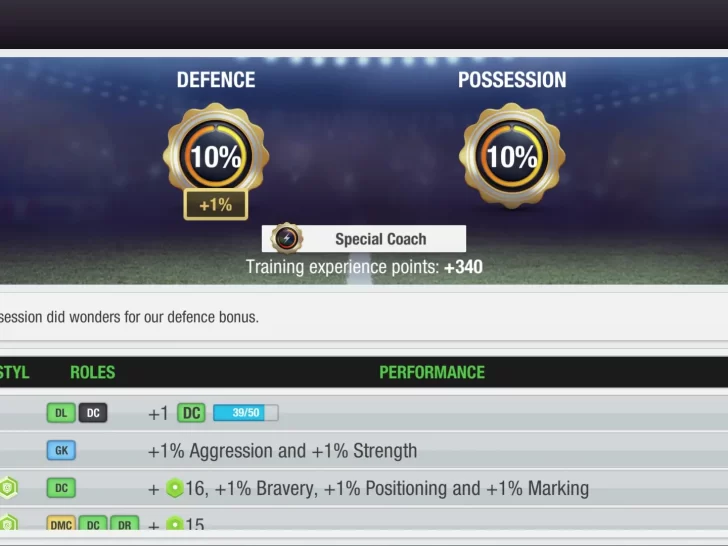Image resolution: width=728 pixels, height=546 pixels.
Task: Sort by the ROLES column header
Action: click(92, 372)
